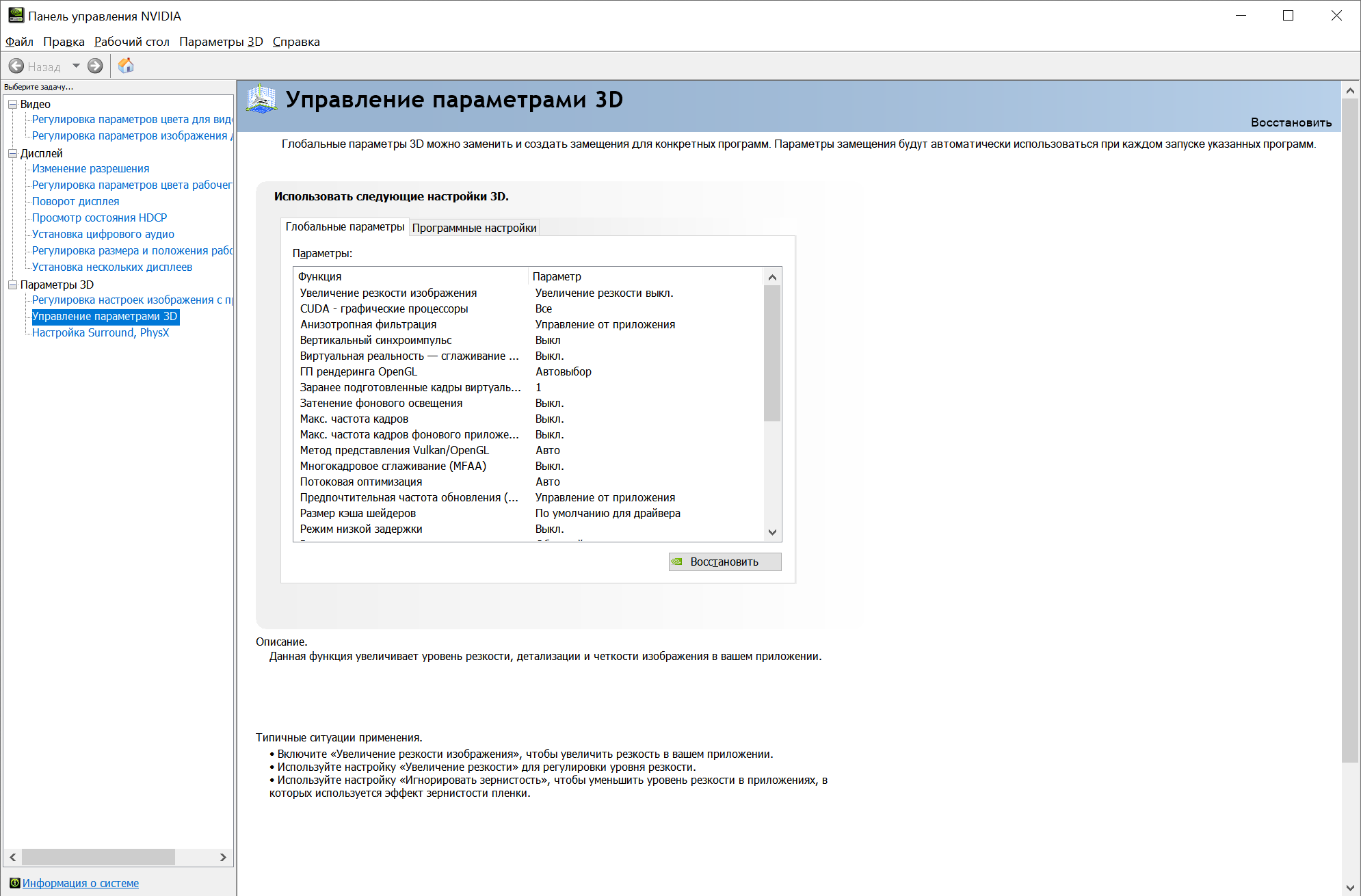Collapse the Видео tree node
Image resolution: width=1361 pixels, height=896 pixels.
click(12, 104)
